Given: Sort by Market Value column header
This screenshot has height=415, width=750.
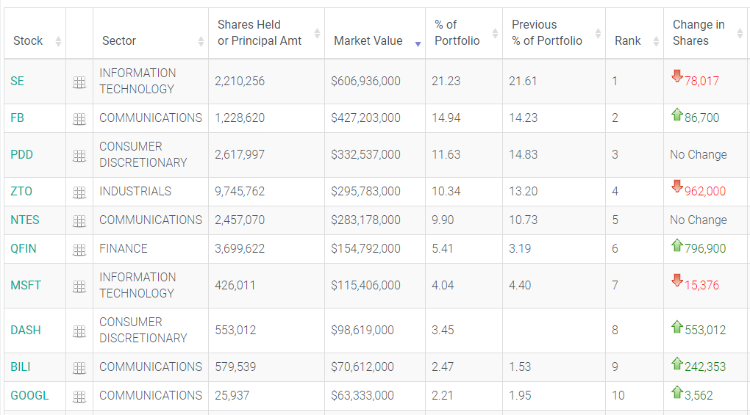Looking at the screenshot, I should coord(375,33).
